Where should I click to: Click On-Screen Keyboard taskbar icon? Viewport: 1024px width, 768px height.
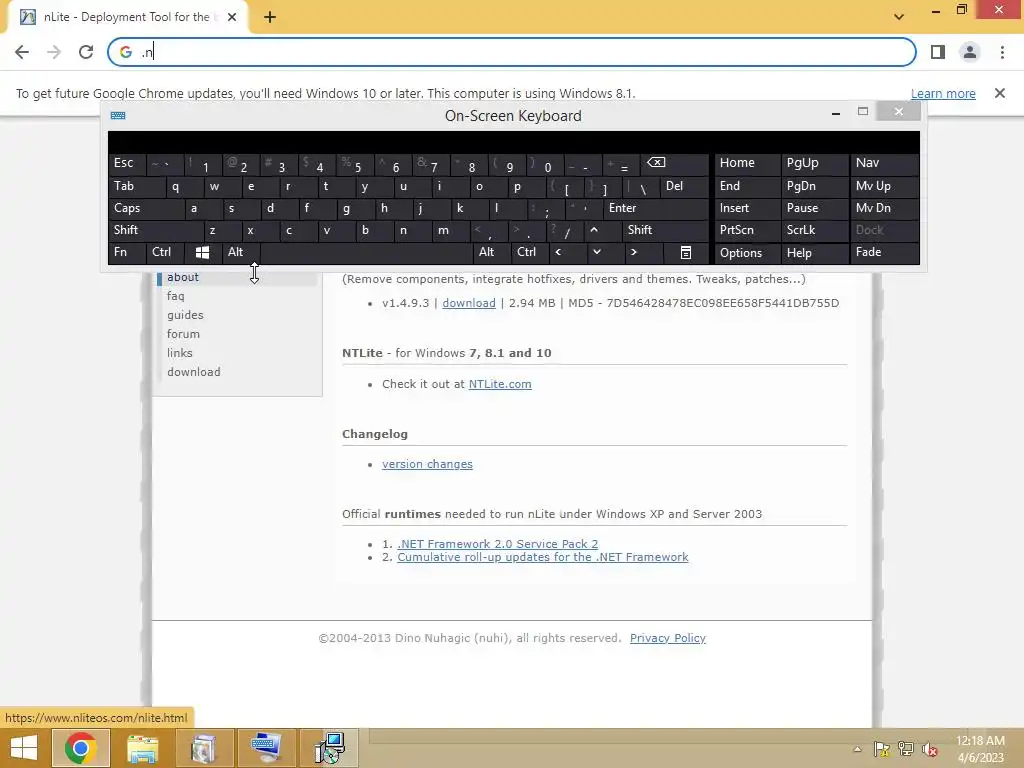tap(267, 748)
